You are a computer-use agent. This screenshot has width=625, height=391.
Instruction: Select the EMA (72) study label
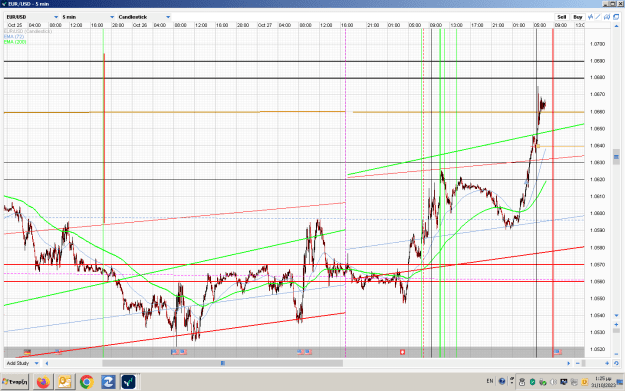[x=14, y=37]
